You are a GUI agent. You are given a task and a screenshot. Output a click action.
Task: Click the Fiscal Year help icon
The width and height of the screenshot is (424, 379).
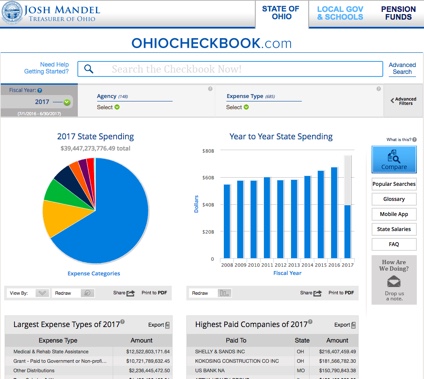40,90
